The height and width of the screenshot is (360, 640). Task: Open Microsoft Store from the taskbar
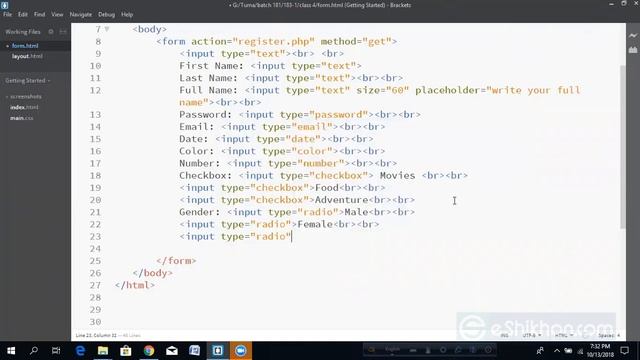point(126,351)
